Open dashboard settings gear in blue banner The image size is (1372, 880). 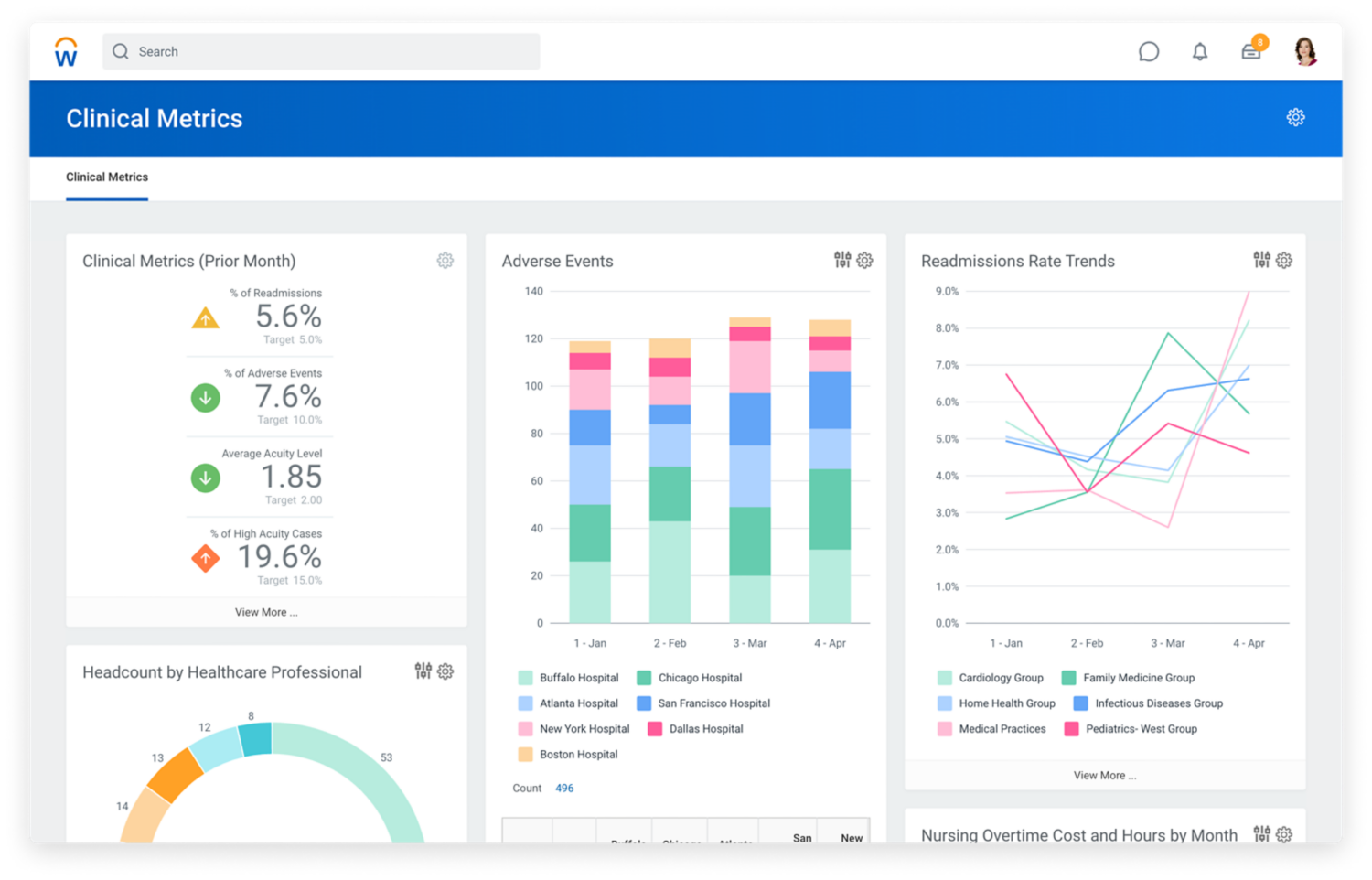[x=1295, y=117]
